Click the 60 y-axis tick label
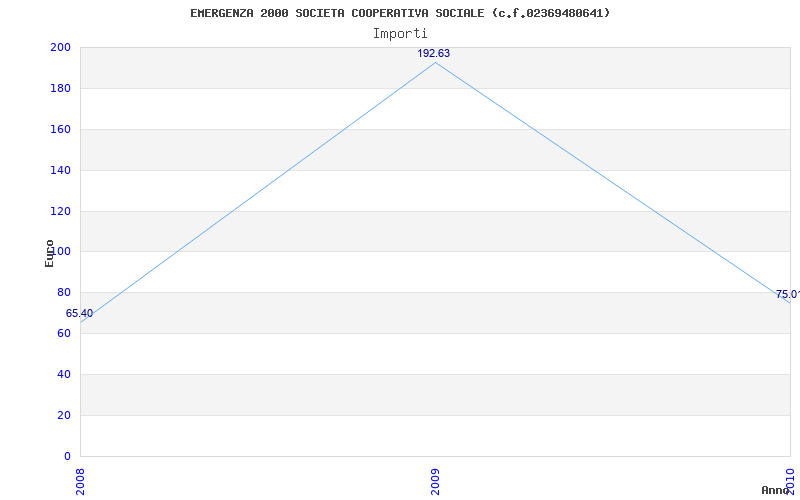 pos(64,333)
